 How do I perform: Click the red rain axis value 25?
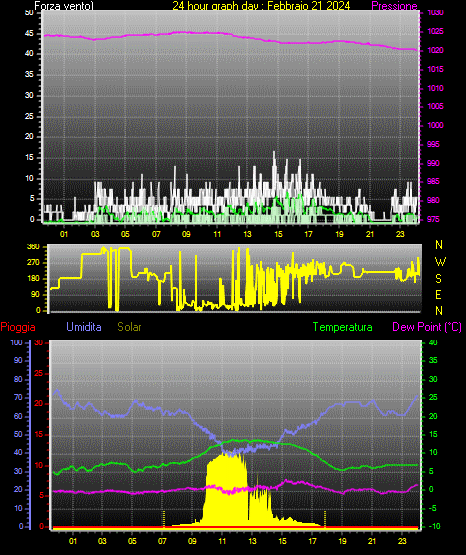(x=39, y=373)
